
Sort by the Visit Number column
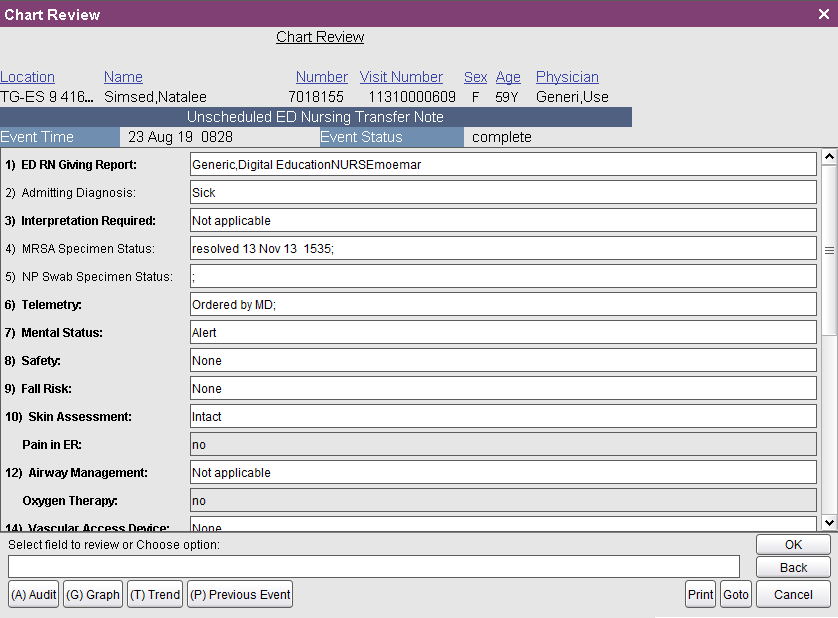click(x=401, y=76)
